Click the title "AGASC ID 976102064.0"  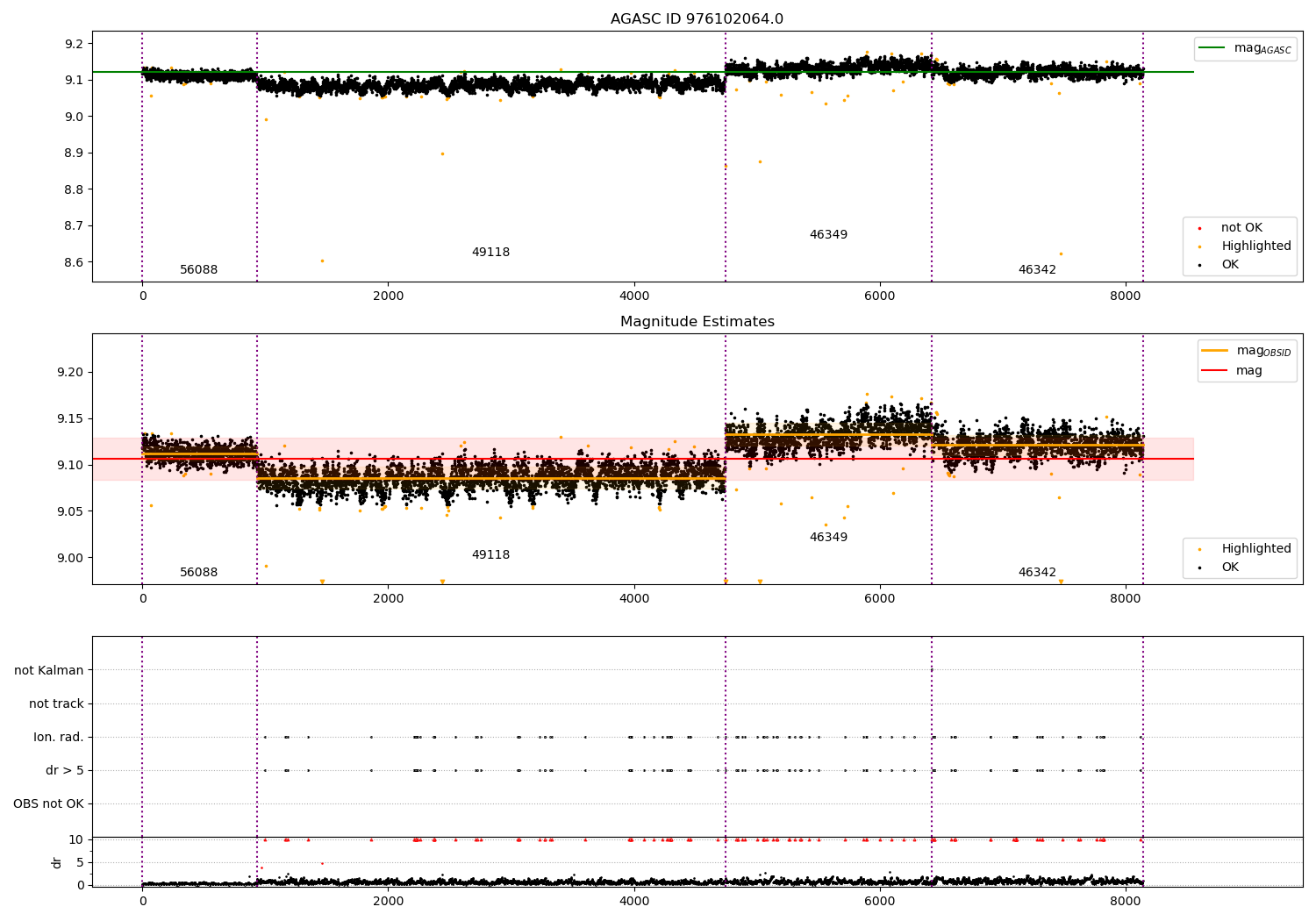697,19
